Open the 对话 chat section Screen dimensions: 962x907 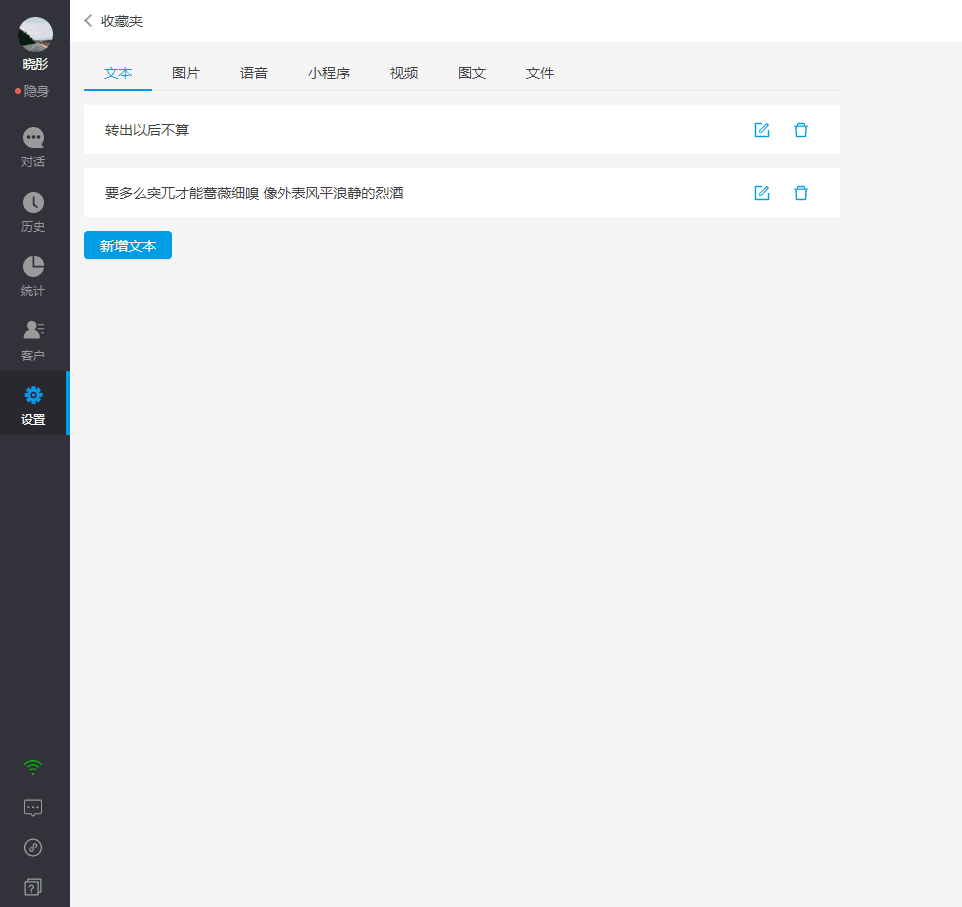pos(33,147)
